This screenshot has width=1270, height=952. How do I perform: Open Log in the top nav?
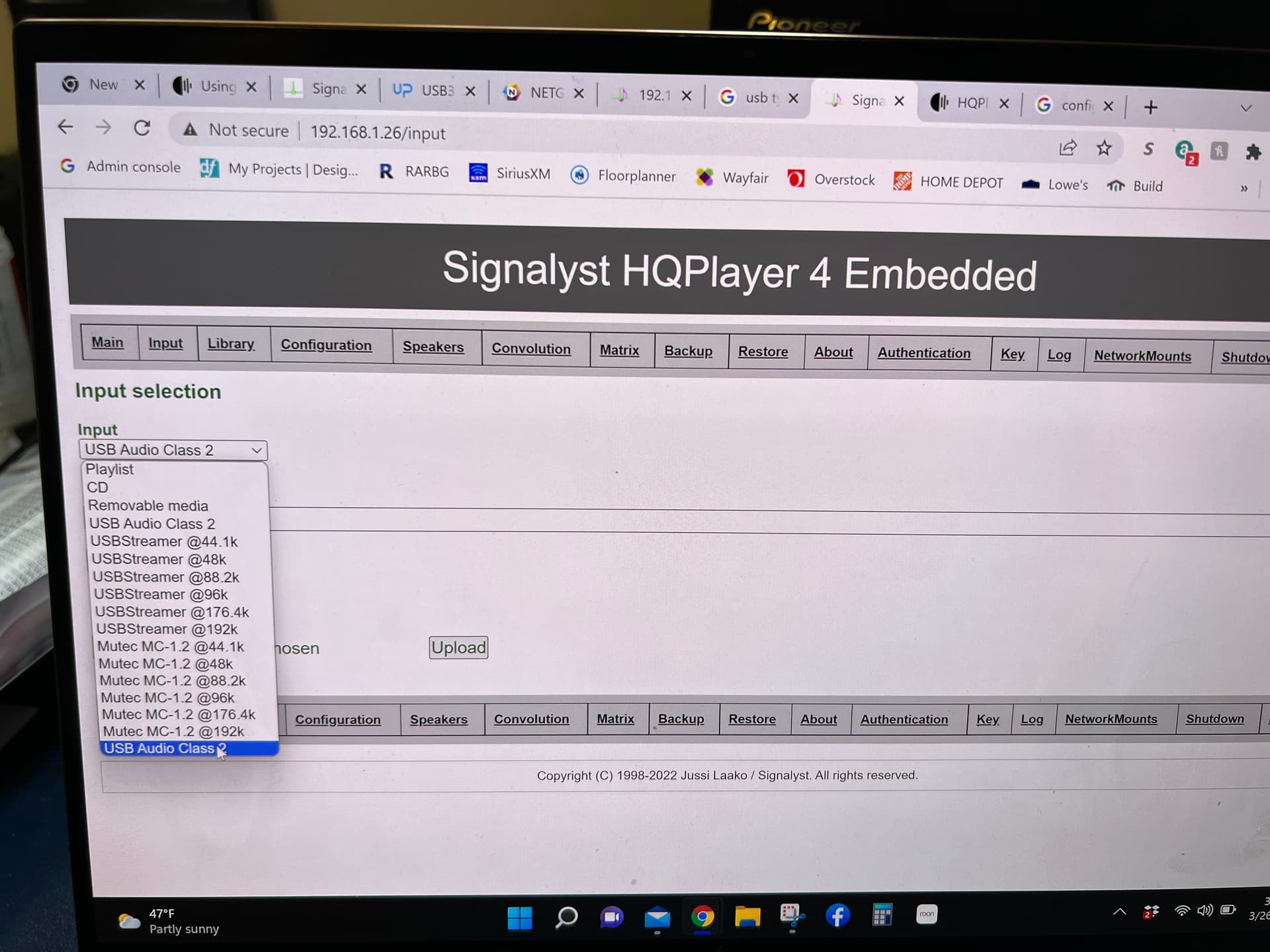1059,355
